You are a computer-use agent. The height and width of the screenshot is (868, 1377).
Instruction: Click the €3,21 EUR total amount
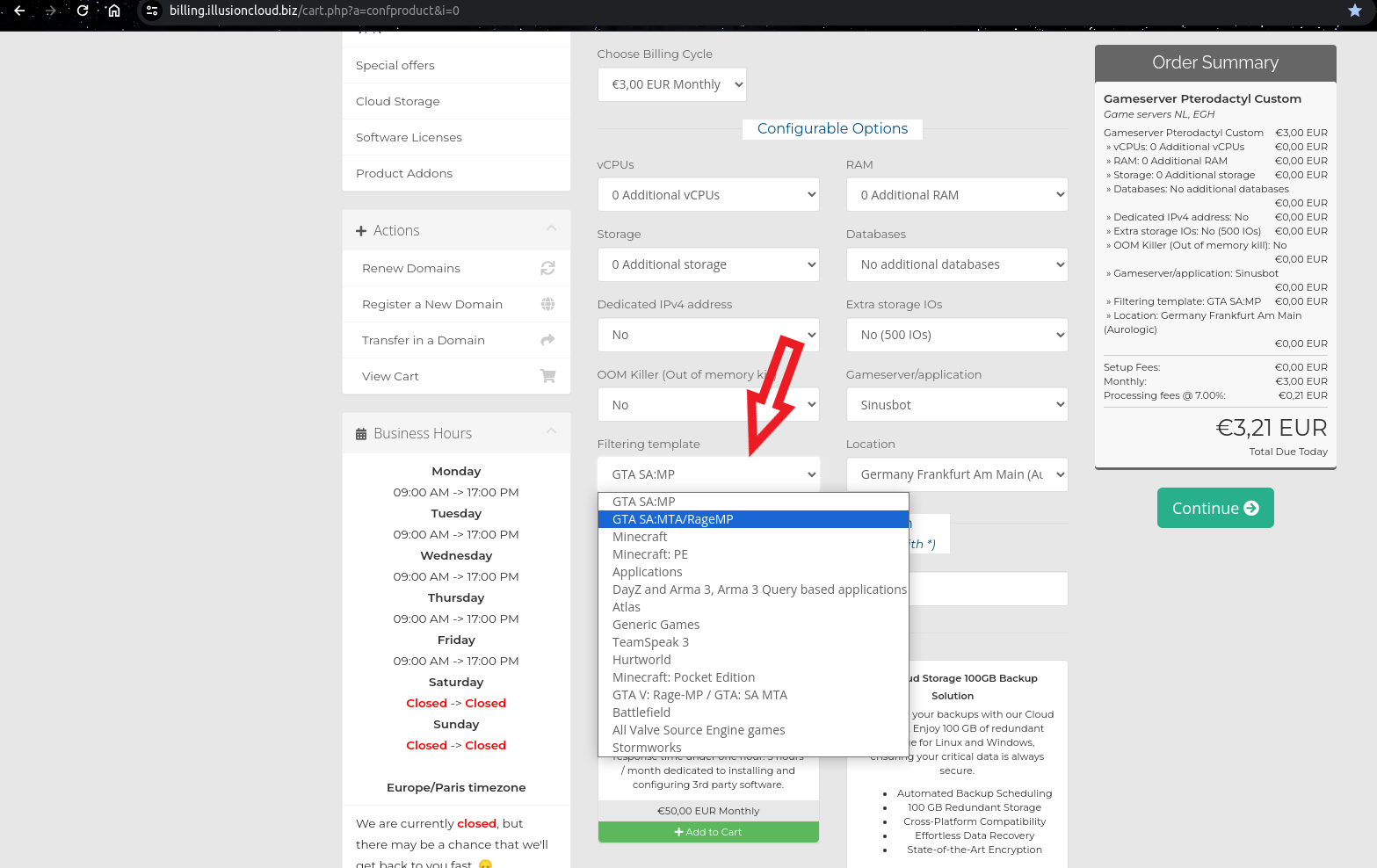point(1272,428)
